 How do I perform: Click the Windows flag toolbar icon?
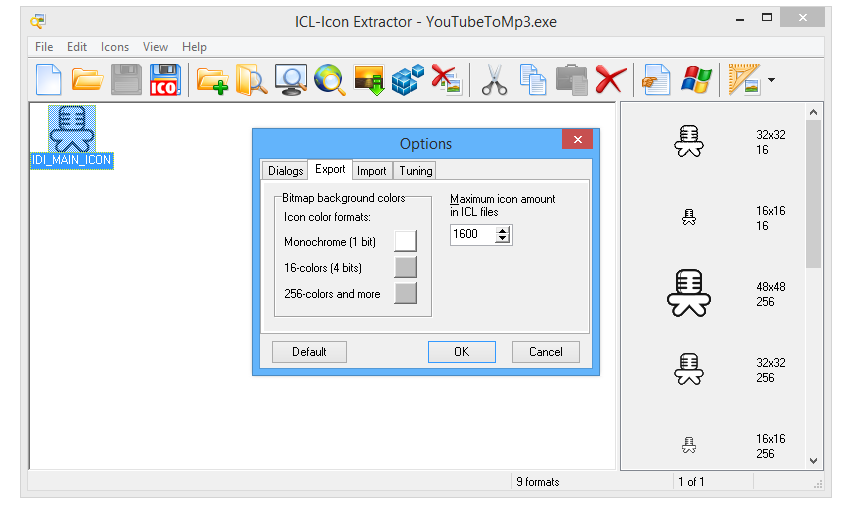696,80
